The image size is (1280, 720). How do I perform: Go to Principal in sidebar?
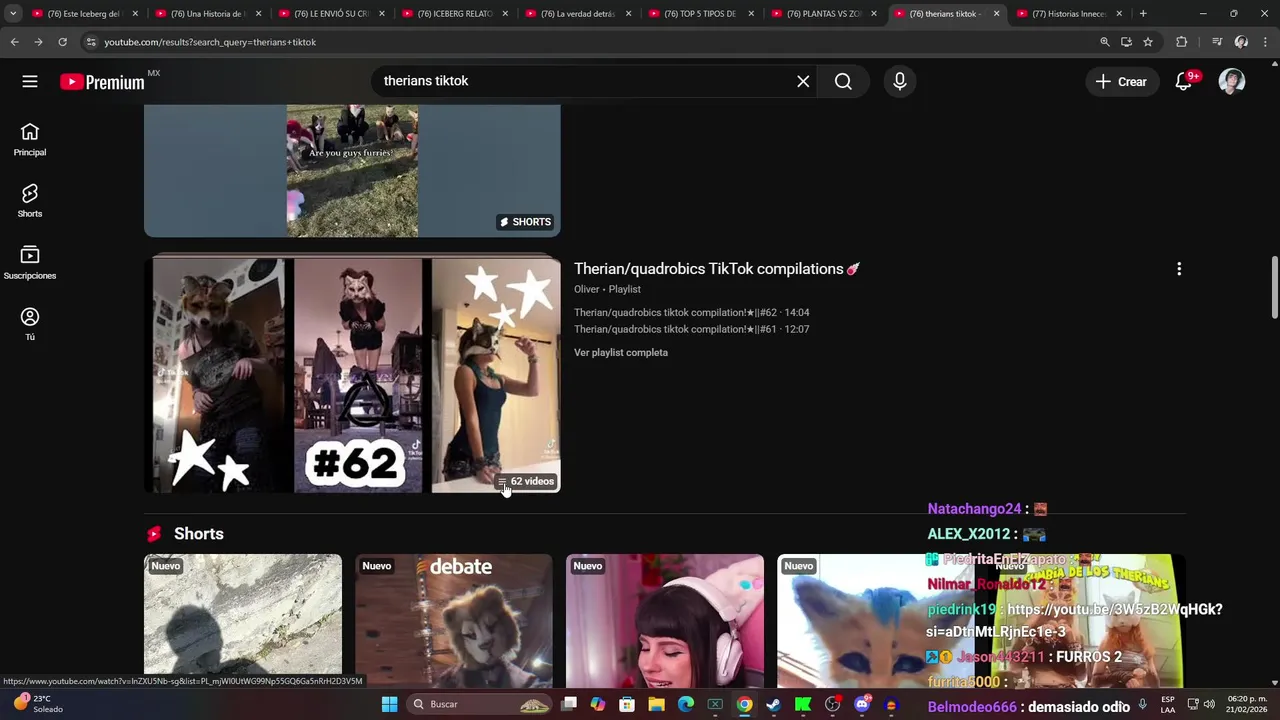tap(30, 139)
